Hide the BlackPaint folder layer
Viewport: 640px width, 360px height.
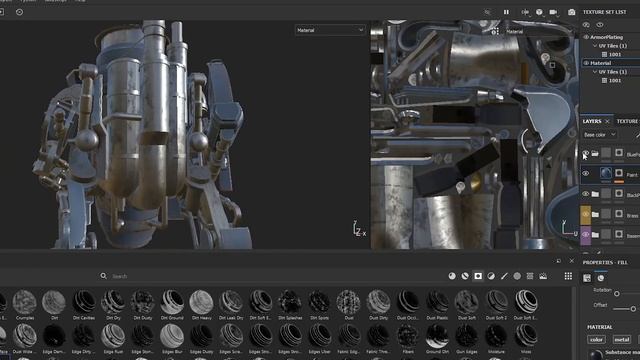(585, 194)
